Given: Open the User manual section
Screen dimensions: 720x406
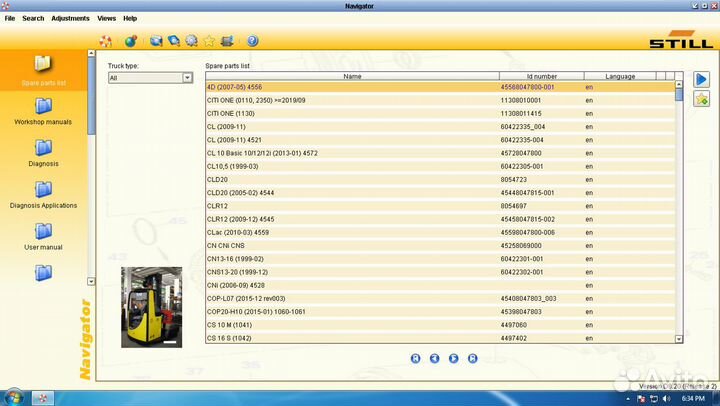Looking at the screenshot, I should pyautogui.click(x=43, y=236).
